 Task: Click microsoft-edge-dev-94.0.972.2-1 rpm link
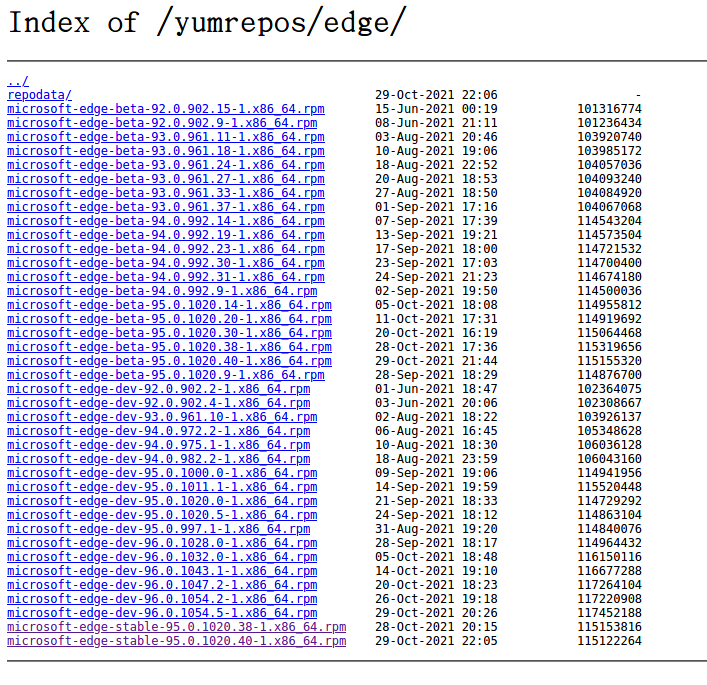click(159, 431)
